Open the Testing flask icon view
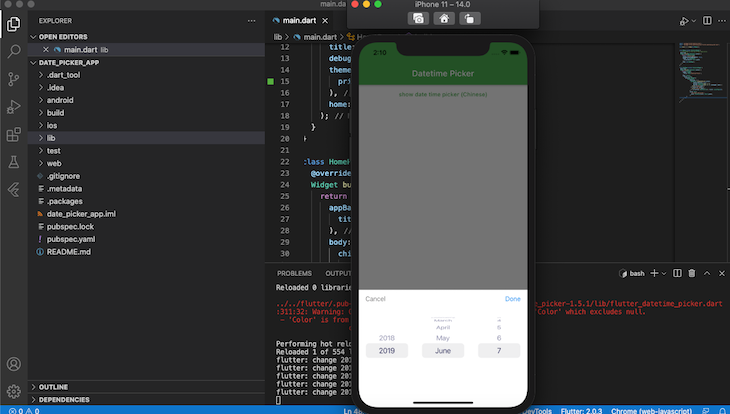The width and height of the screenshot is (730, 414). pyautogui.click(x=14, y=162)
